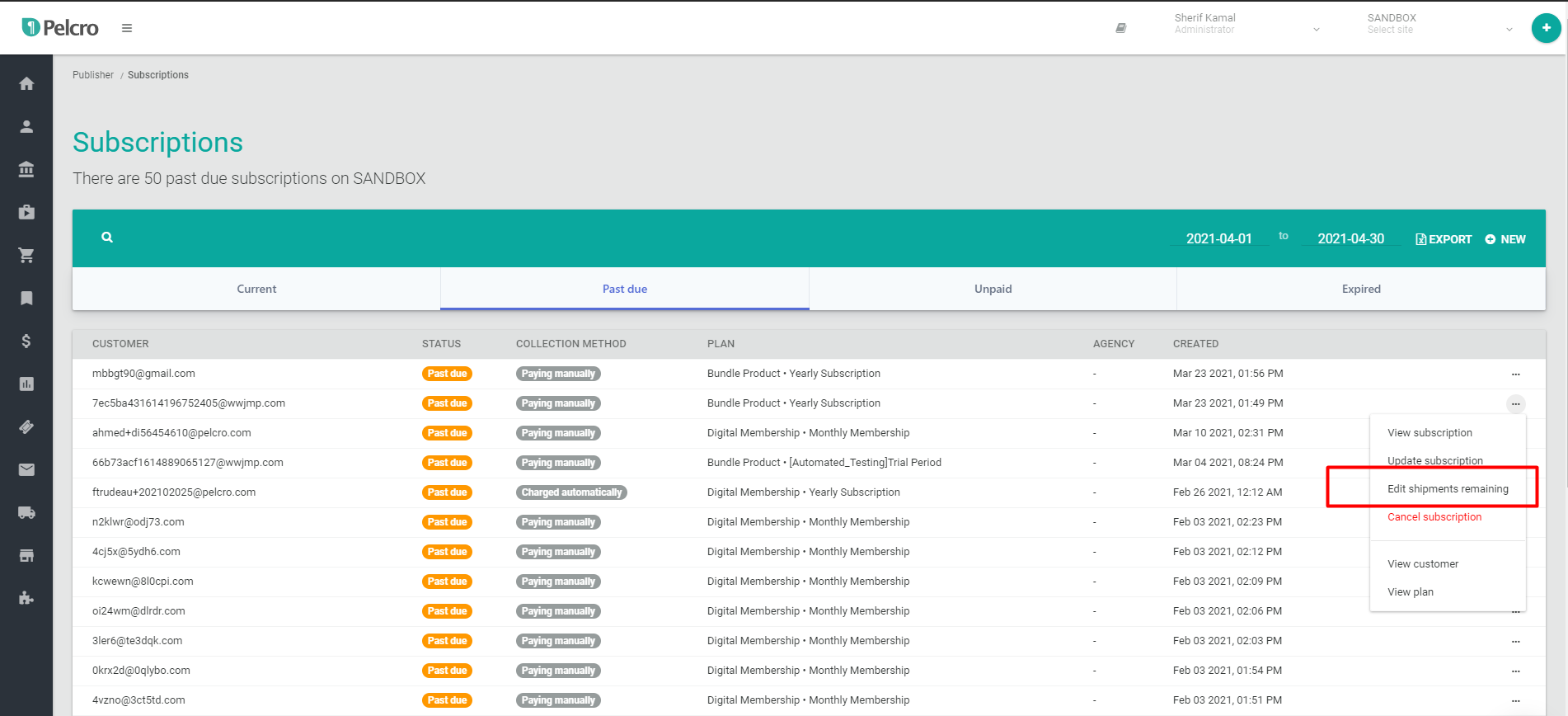Edit the end date 2021-04-30 field
1568x716 pixels.
(1350, 238)
